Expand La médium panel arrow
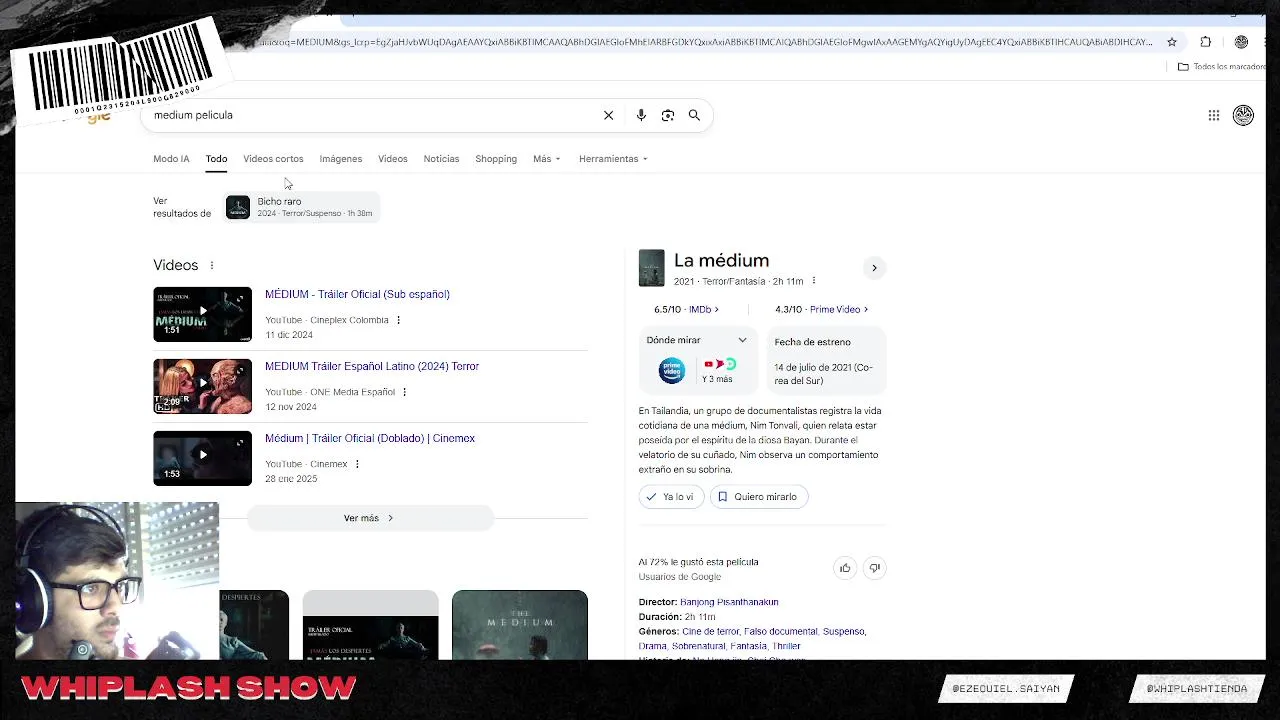The height and width of the screenshot is (720, 1280). [x=874, y=268]
